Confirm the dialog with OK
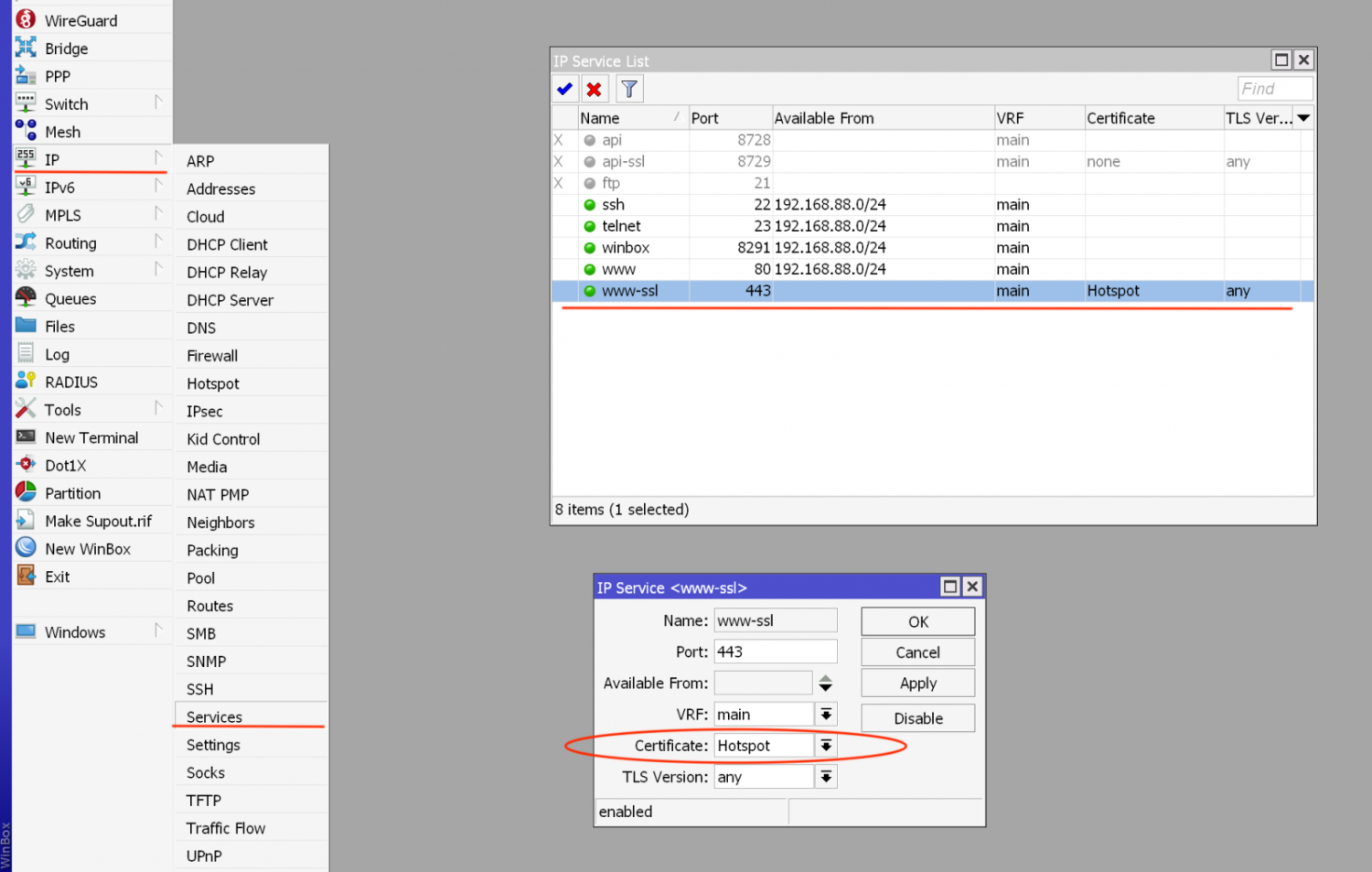Screen dimensions: 1372x872 917,622
